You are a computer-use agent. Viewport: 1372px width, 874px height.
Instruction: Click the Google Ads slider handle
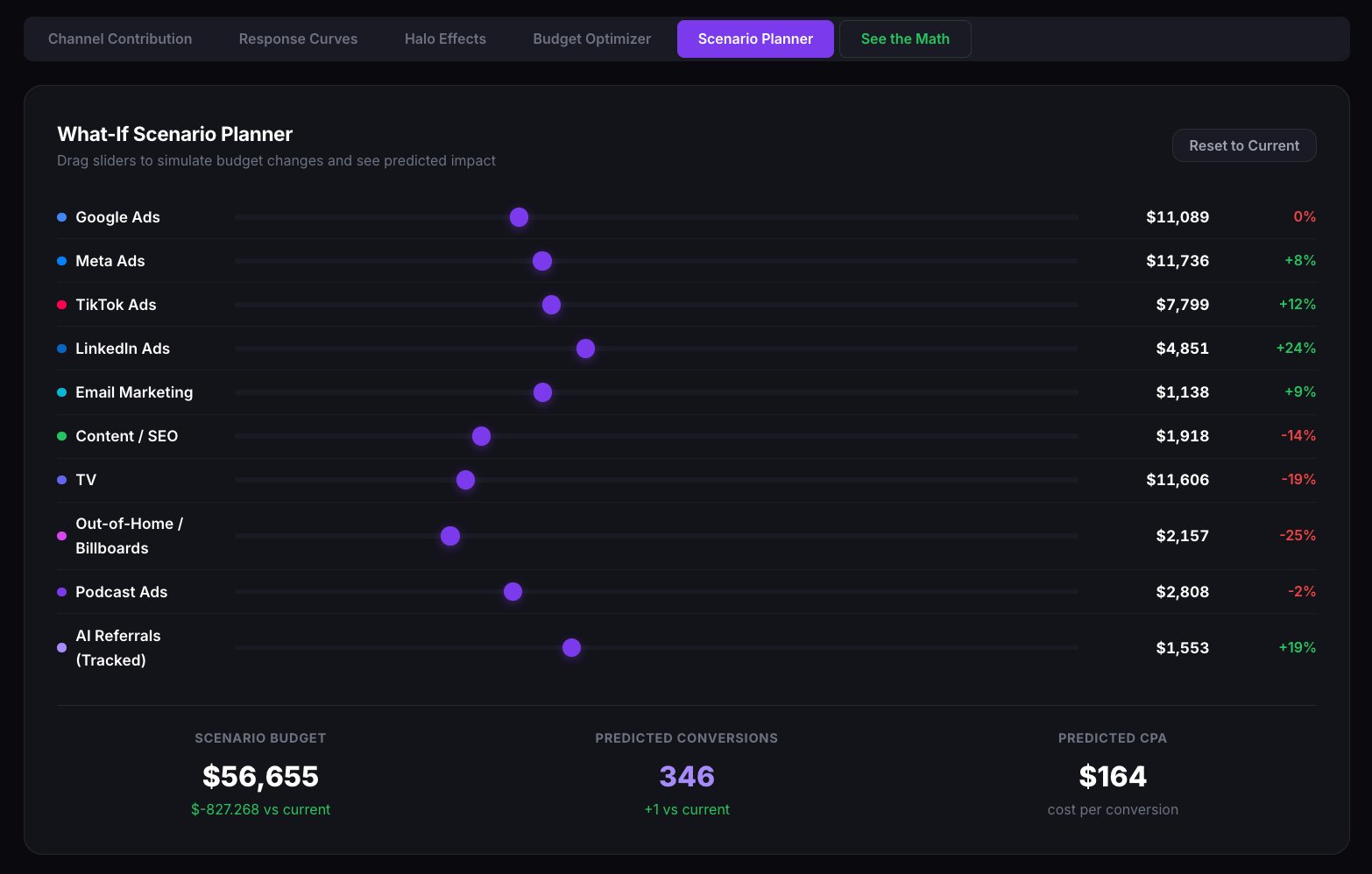519,217
